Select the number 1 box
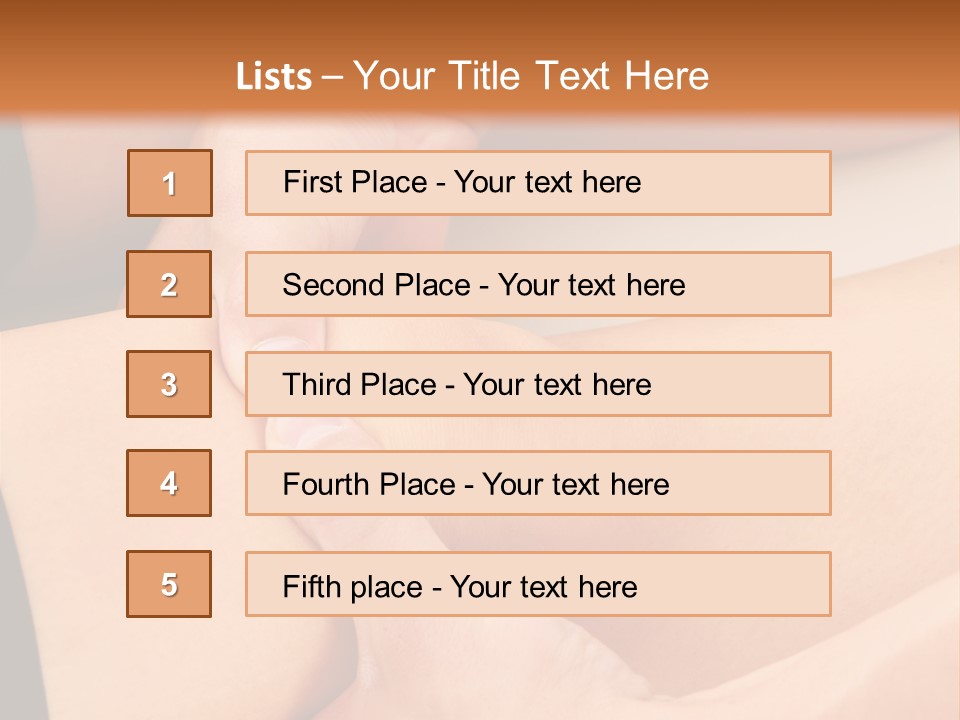This screenshot has height=720, width=960. tap(170, 183)
